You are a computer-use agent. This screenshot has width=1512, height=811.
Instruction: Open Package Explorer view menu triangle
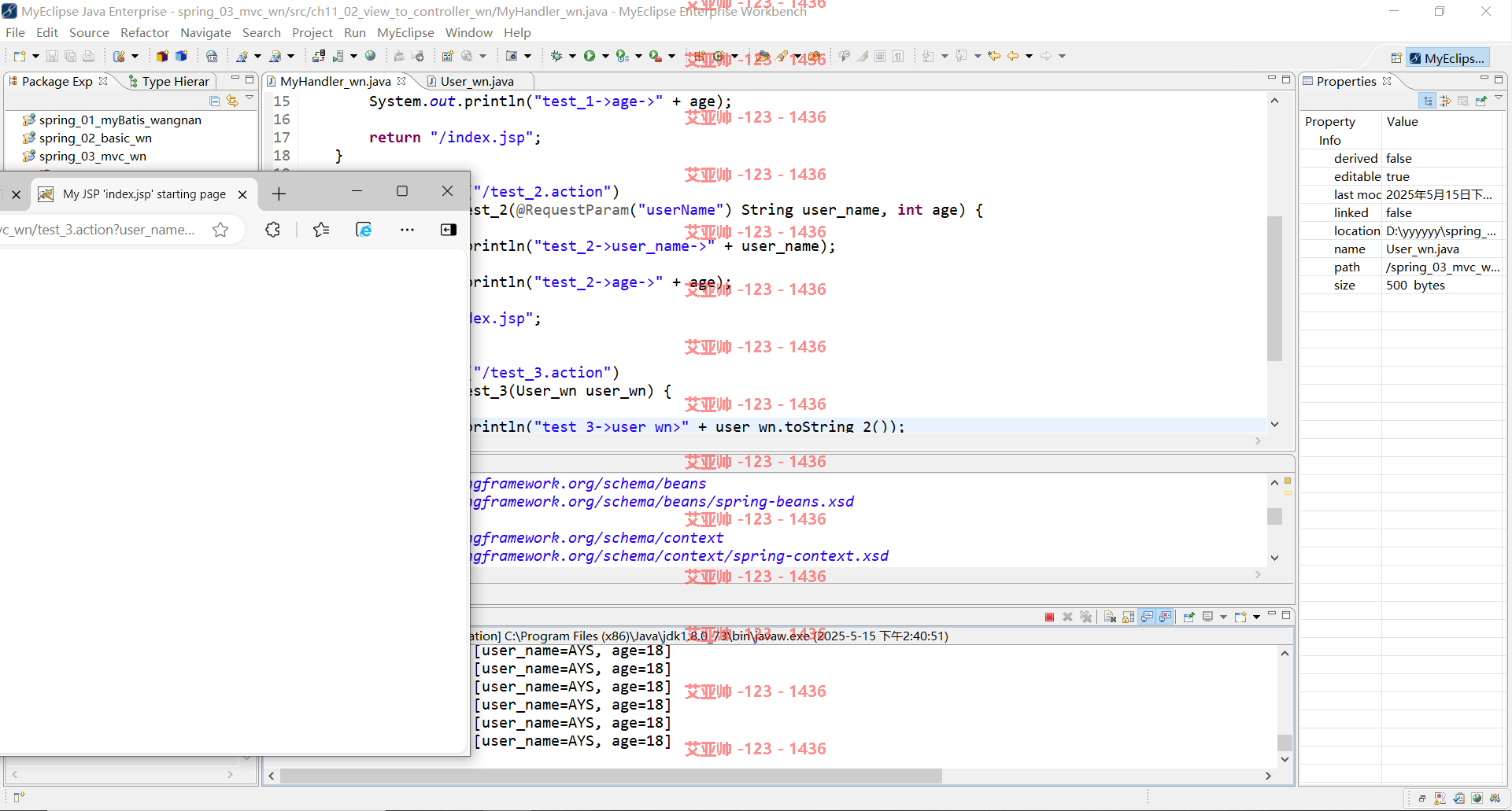click(250, 98)
